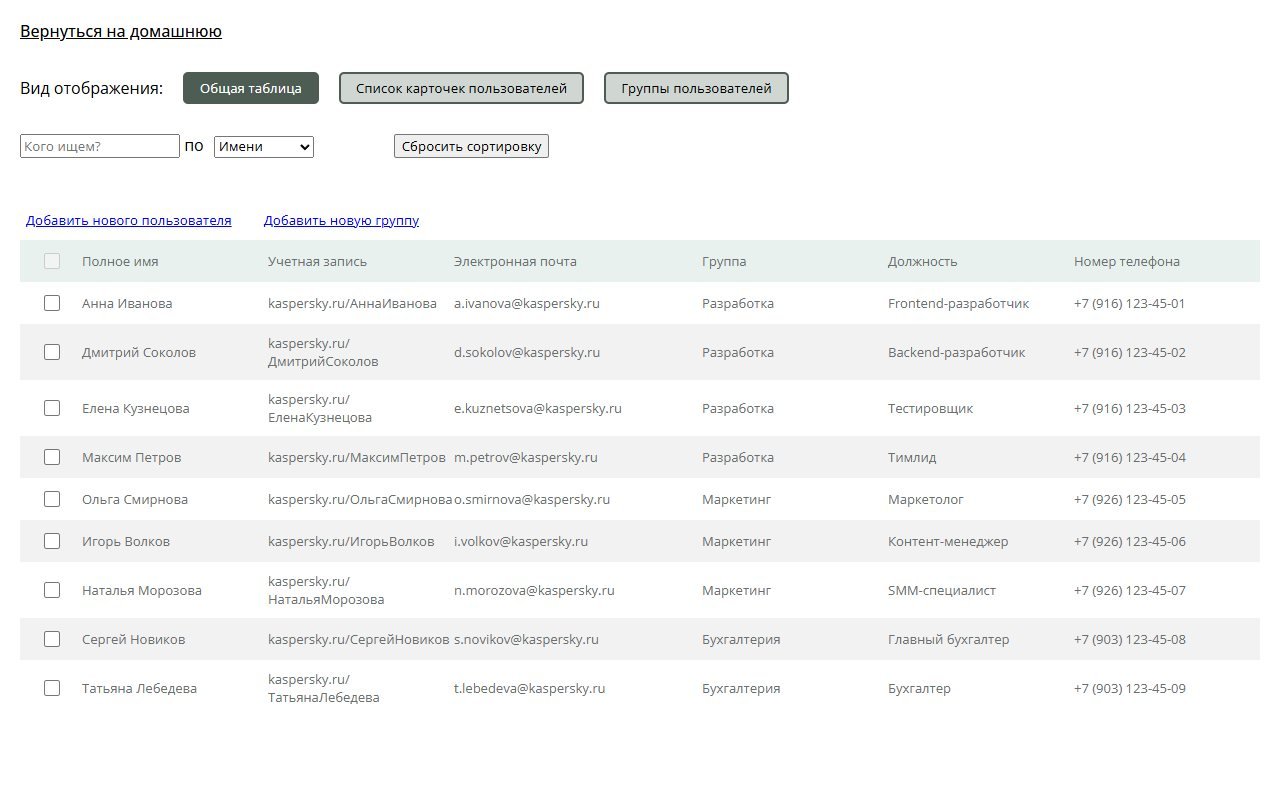Mark the checkbox for Татьяна Лебедева

[52, 688]
